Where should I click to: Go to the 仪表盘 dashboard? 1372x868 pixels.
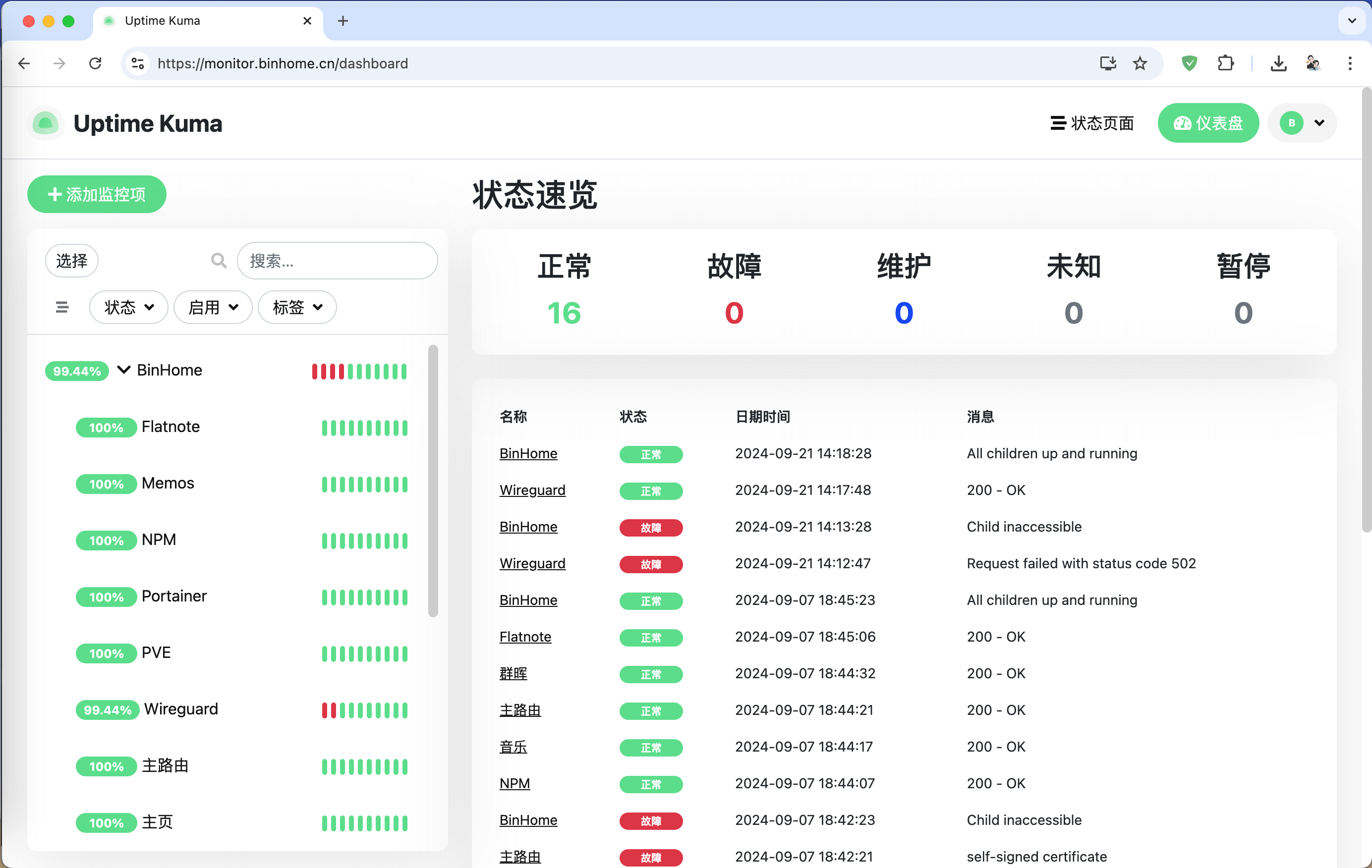coord(1208,123)
